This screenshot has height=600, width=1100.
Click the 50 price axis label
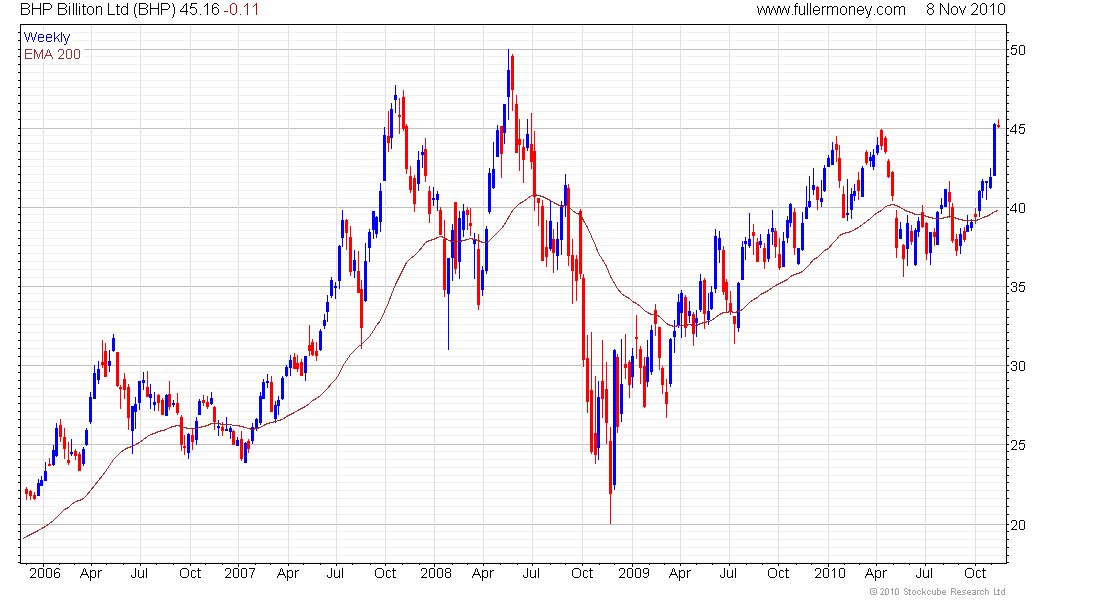(1017, 51)
